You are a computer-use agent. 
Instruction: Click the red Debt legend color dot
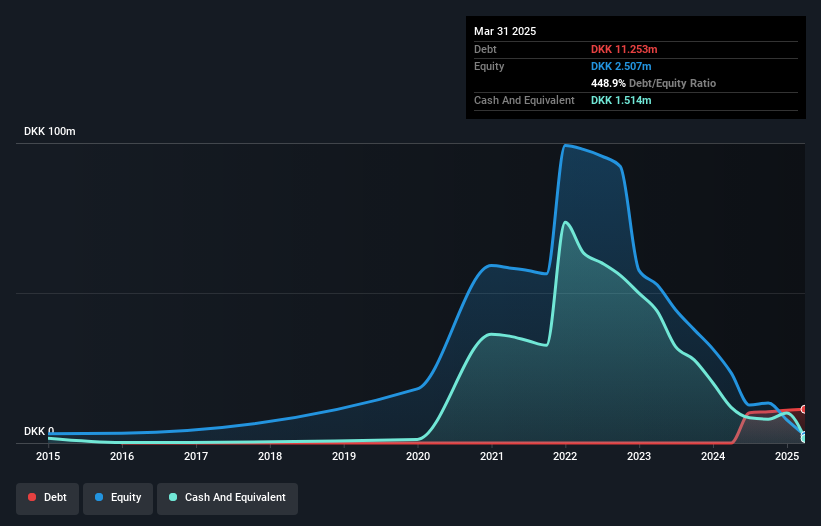[32, 497]
